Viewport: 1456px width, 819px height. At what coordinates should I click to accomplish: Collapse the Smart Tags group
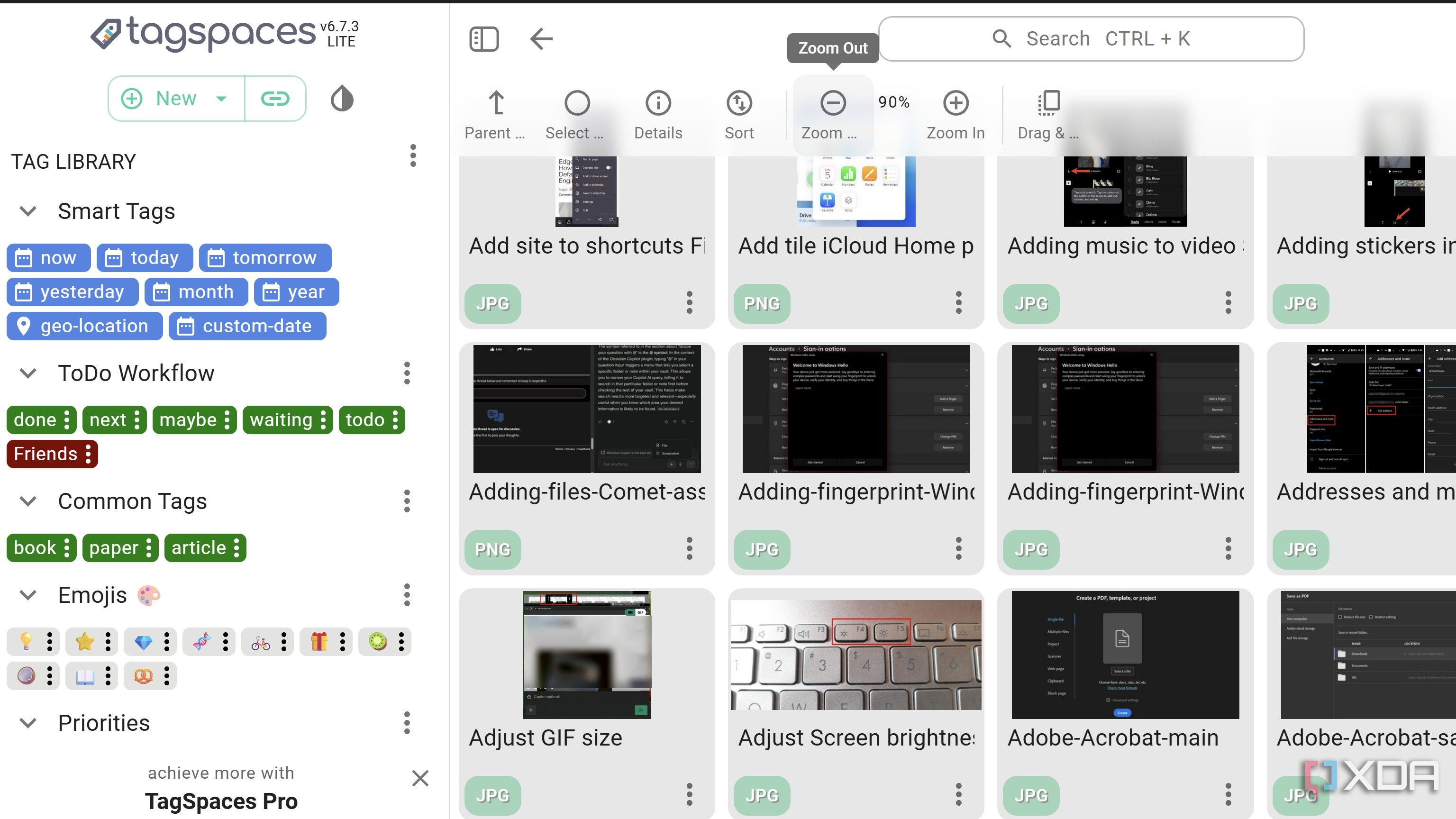(28, 211)
